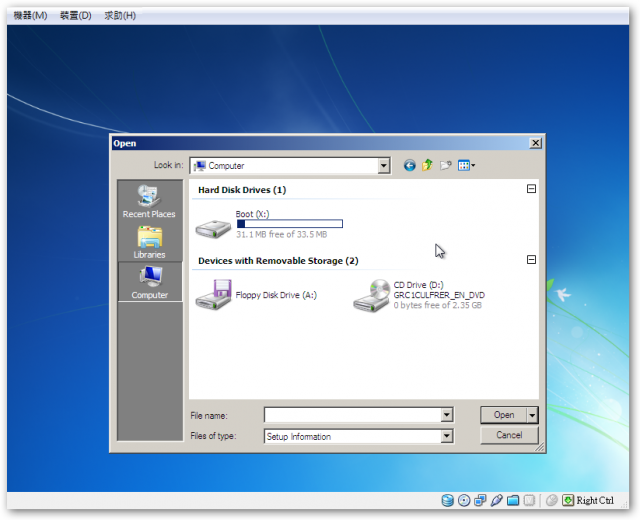Viewport: 640px width, 520px height.
Task: Click the Hard Disk Drives (1) header
Action: 242,190
